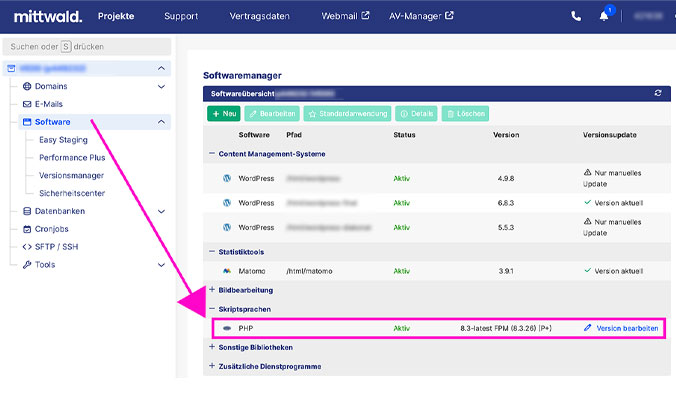Click the /html/matomo path
This screenshot has width=676, height=408.
309,271
